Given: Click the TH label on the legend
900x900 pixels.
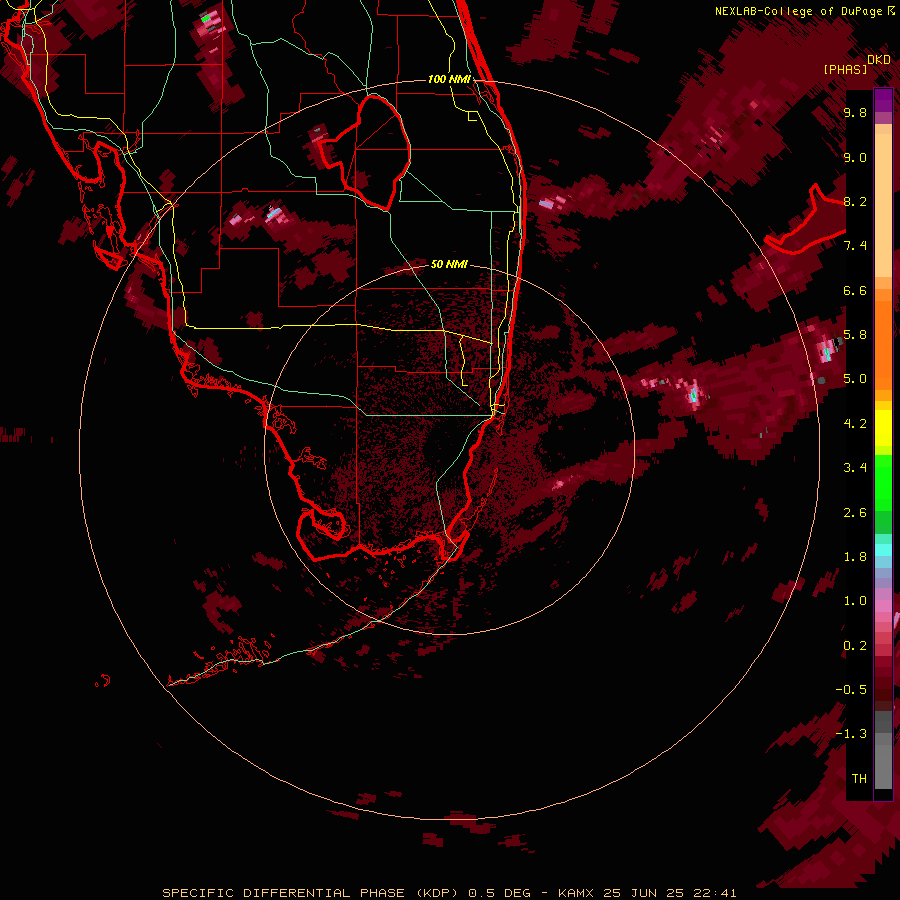Looking at the screenshot, I should coord(859,779).
